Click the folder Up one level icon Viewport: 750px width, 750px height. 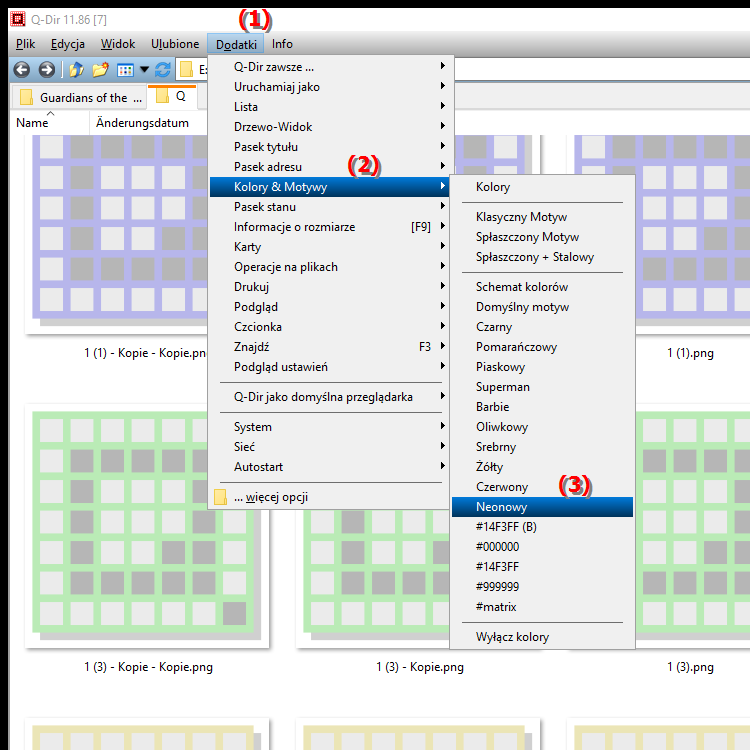click(x=77, y=70)
